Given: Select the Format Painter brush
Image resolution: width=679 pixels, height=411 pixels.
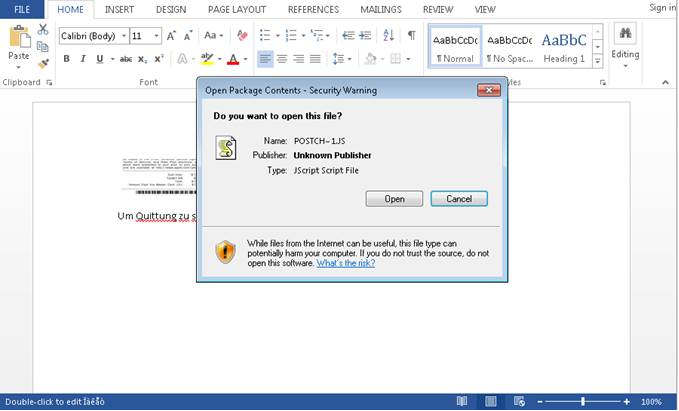Looking at the screenshot, I should pyautogui.click(x=42, y=63).
